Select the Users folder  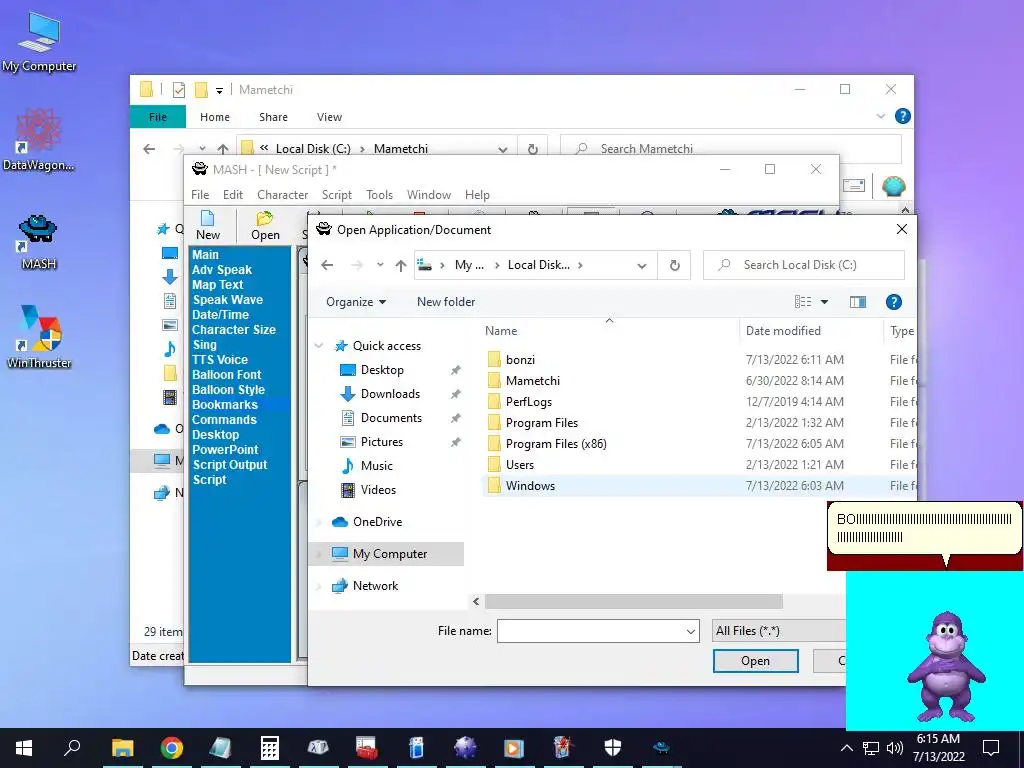point(519,465)
